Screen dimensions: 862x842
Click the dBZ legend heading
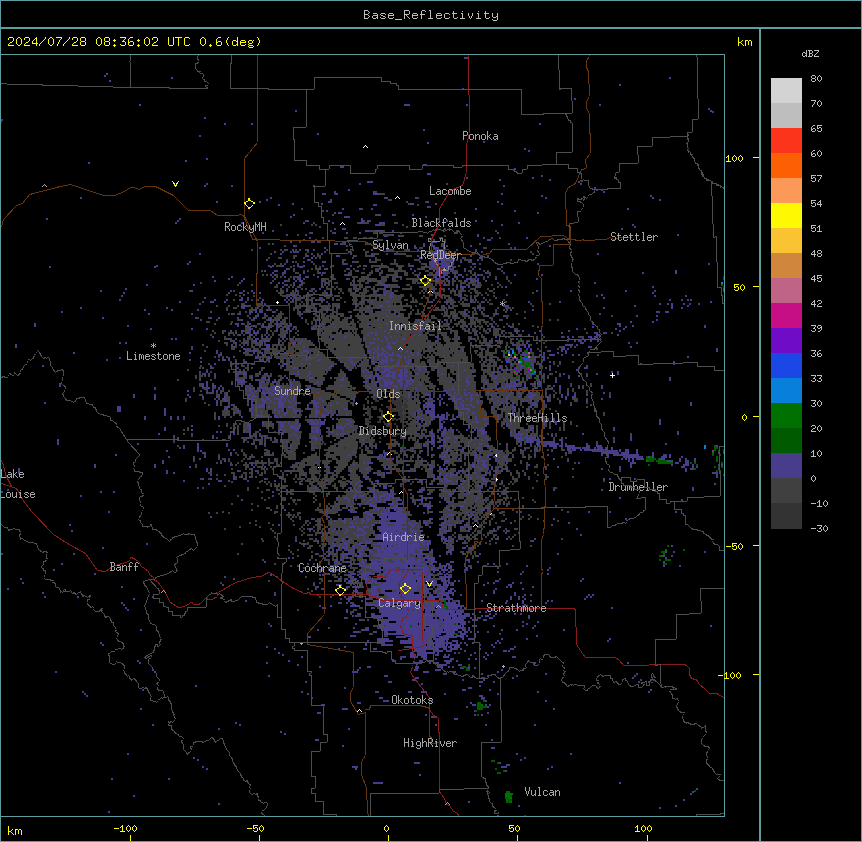[810, 53]
